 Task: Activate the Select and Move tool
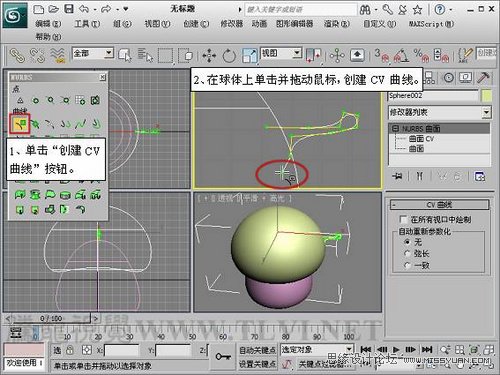pos(209,55)
